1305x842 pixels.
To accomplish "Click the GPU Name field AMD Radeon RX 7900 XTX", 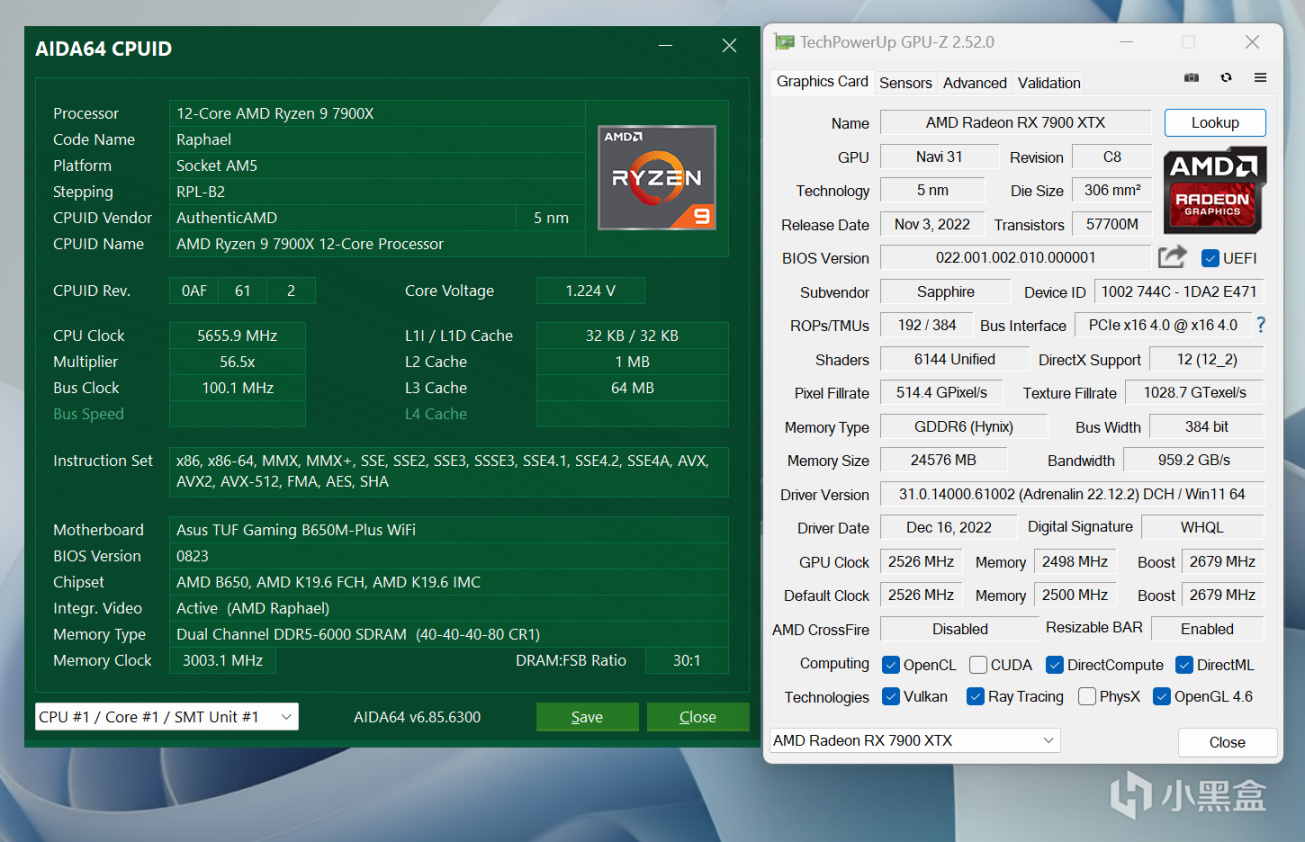I will (1015, 123).
